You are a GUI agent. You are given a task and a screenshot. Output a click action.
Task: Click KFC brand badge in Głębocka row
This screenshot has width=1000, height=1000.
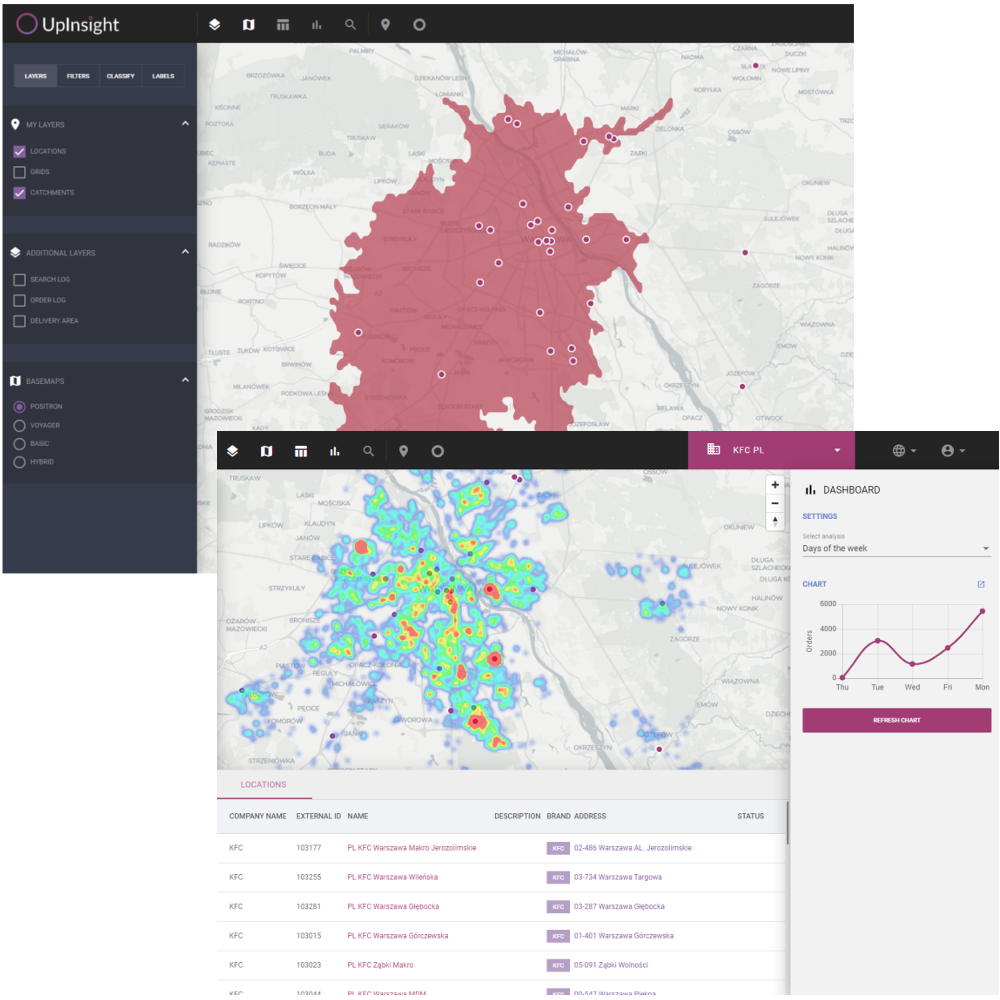tap(558, 907)
